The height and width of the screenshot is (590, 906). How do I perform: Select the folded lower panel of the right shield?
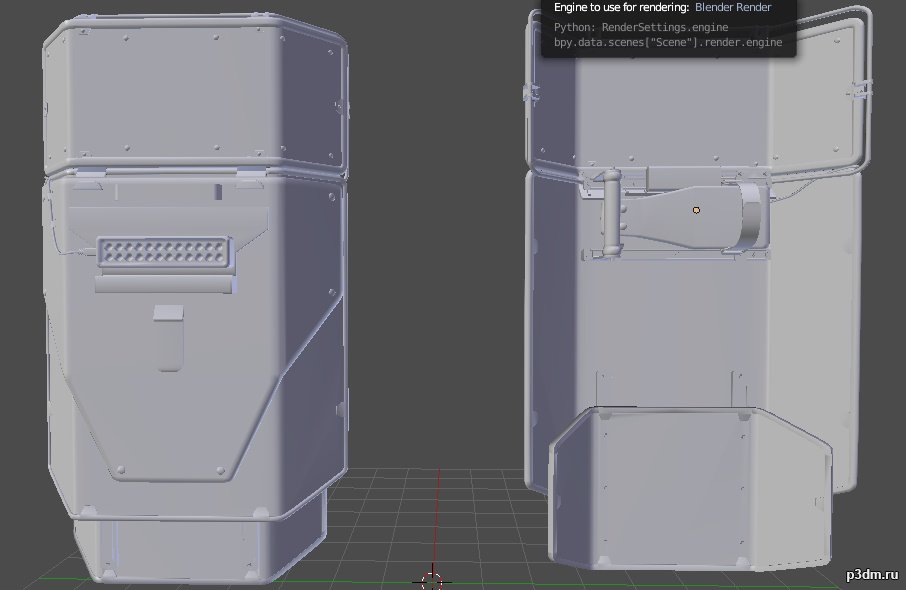click(x=690, y=488)
